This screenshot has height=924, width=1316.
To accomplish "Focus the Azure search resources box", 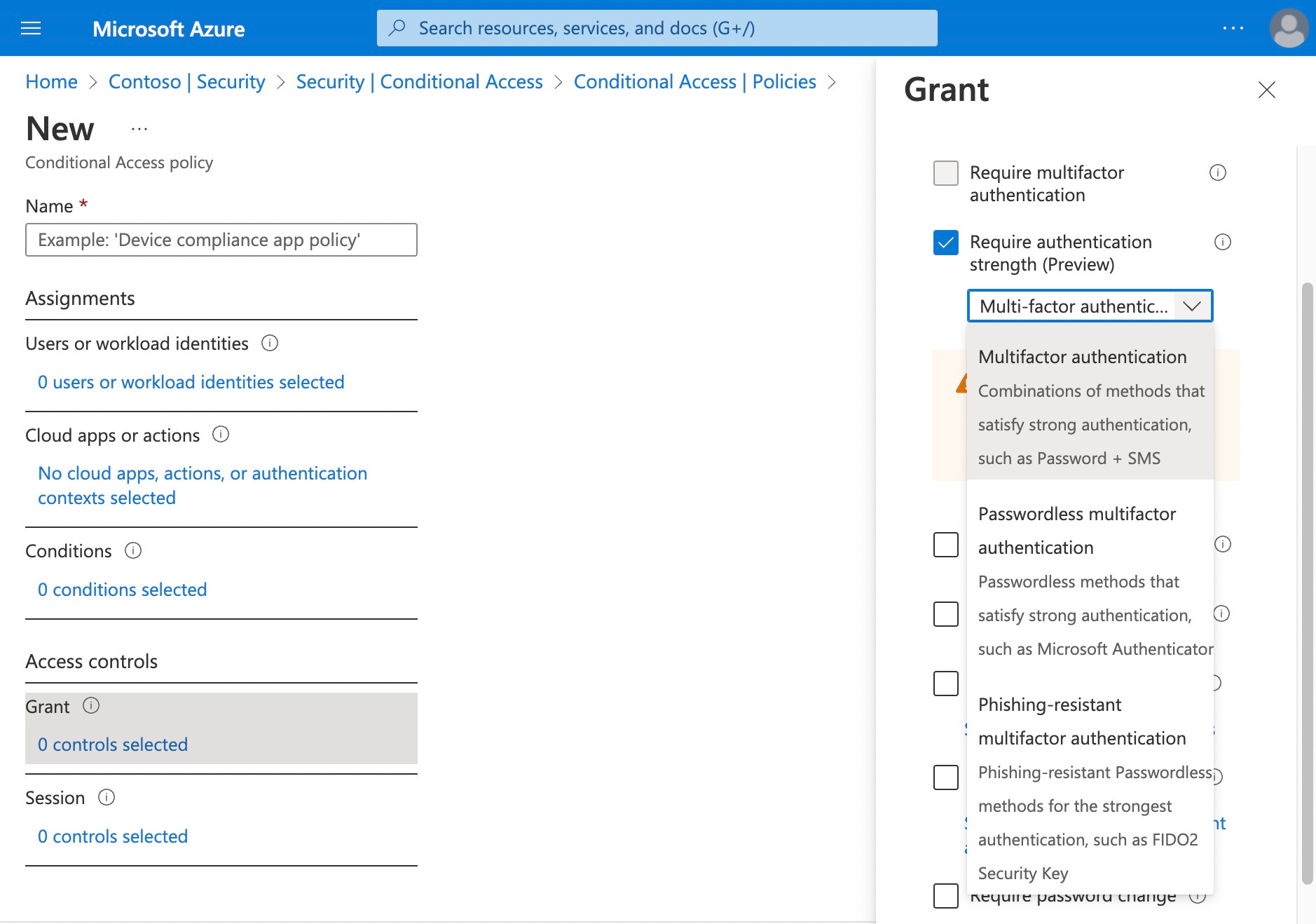I will click(x=657, y=28).
